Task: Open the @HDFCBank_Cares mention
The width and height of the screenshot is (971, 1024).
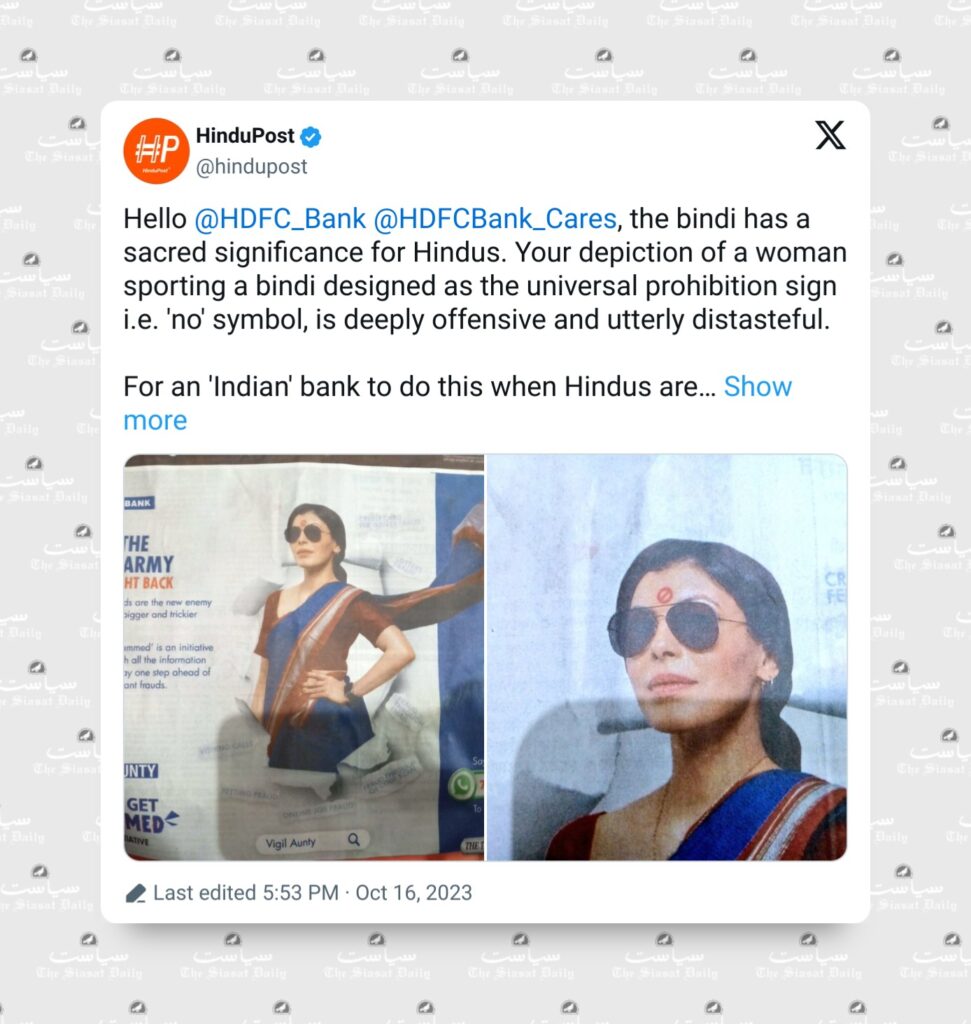Action: coord(494,219)
